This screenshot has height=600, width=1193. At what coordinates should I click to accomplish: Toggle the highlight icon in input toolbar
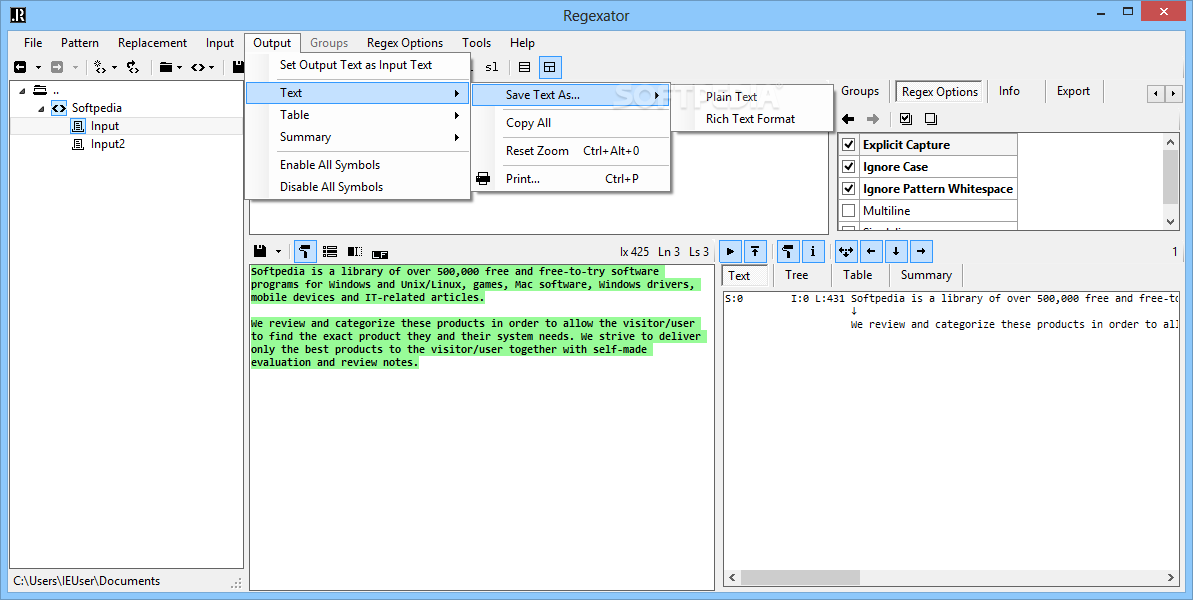pyautogui.click(x=304, y=251)
